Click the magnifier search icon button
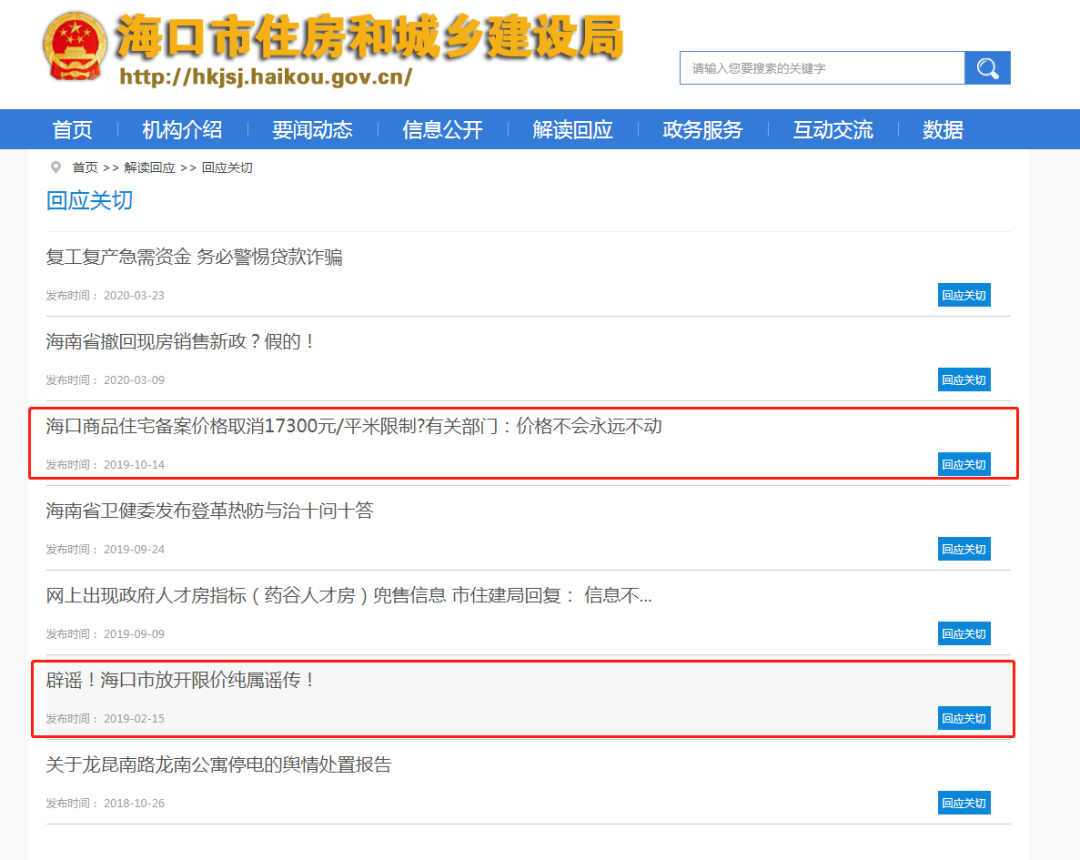Viewport: 1080px width, 860px height. tap(987, 68)
